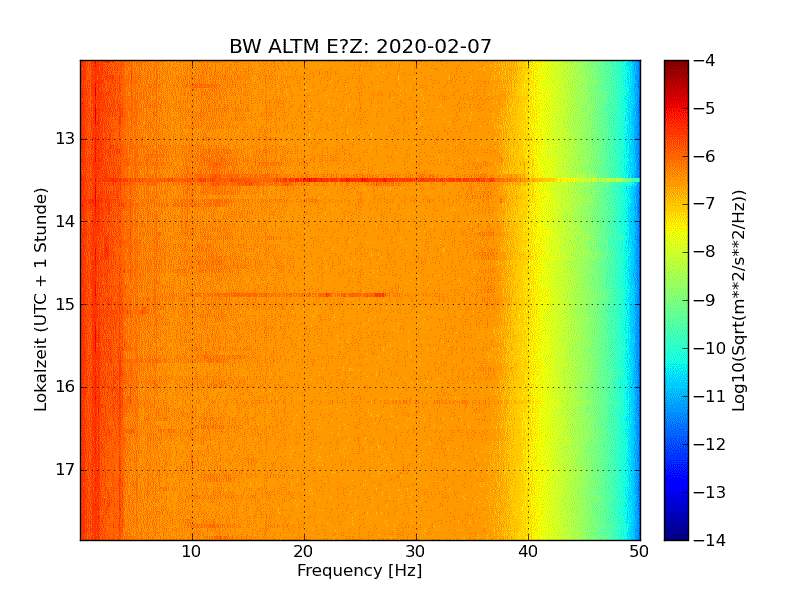800x600 pixels.
Task: Click the x-axis tick label '40'
Action: pyautogui.click(x=528, y=552)
